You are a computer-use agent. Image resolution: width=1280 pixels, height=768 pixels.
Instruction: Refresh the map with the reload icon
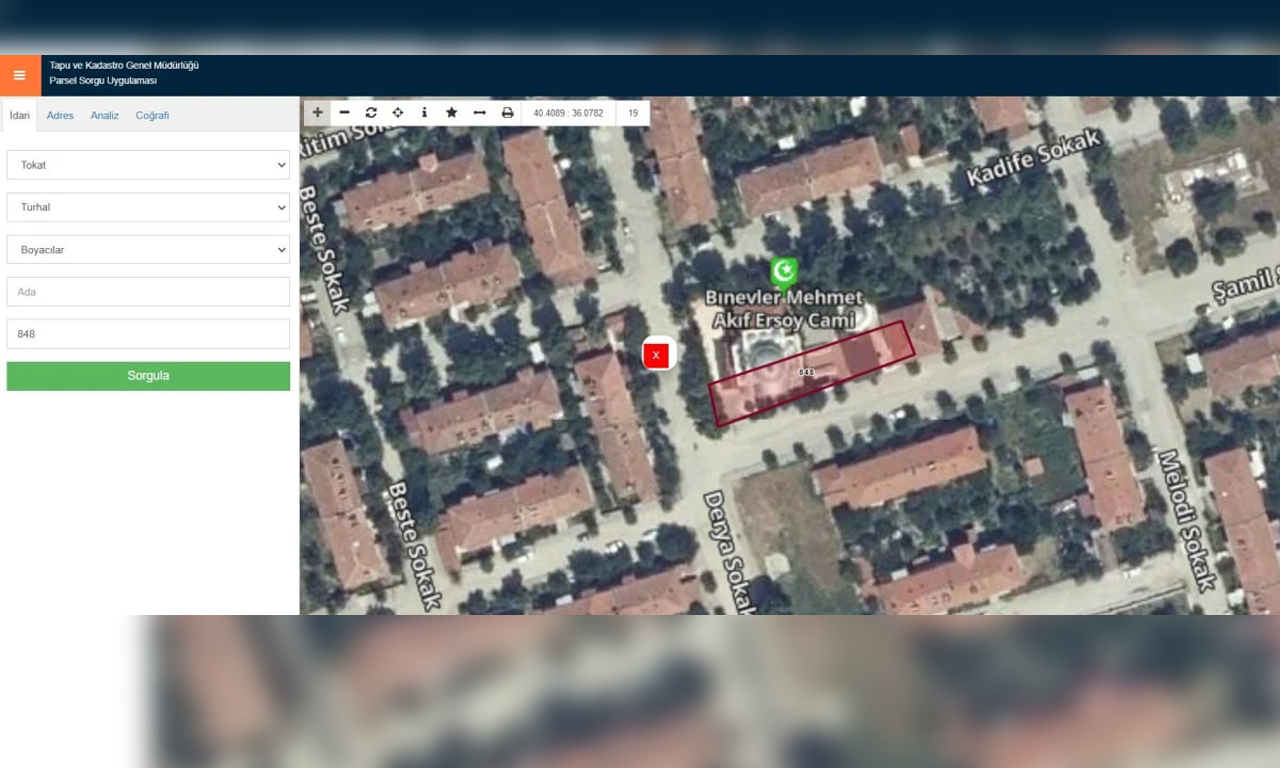point(371,113)
